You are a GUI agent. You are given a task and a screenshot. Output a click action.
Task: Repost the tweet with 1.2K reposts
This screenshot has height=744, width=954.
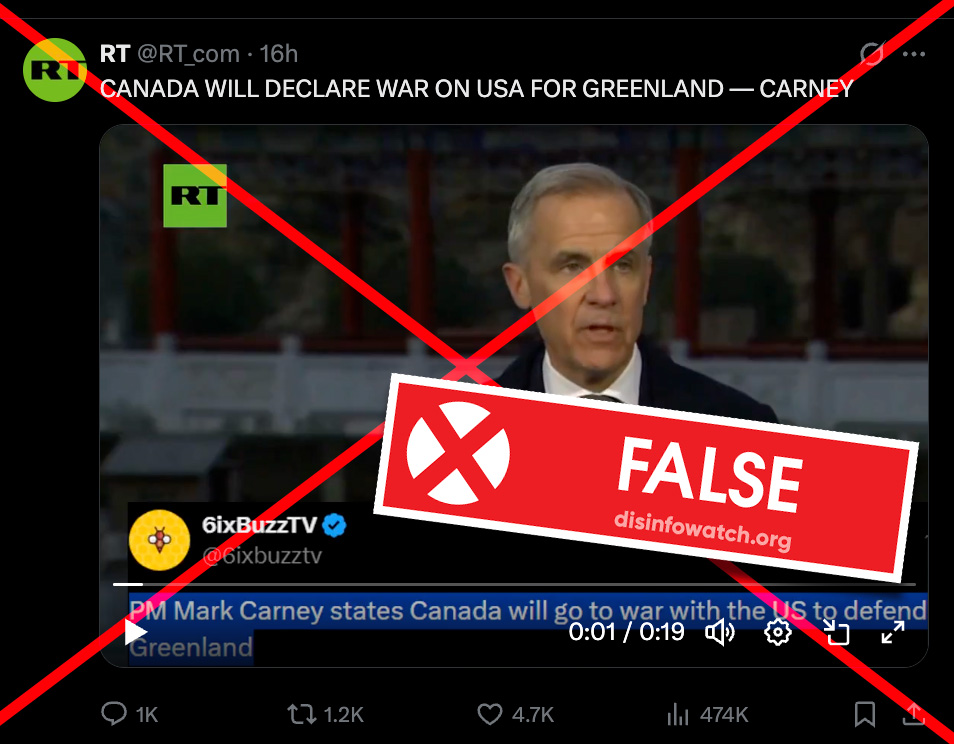click(326, 714)
